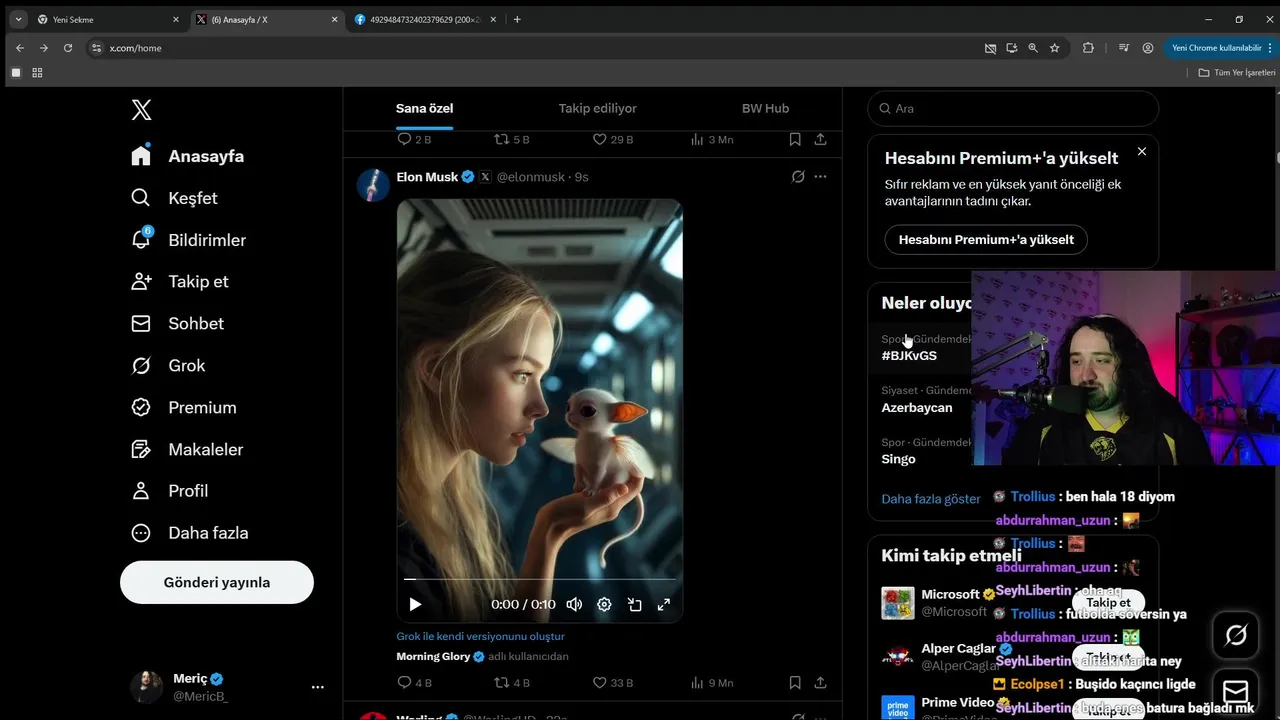Viewport: 1280px width, 720px height.
Task: View stats of Elon Musk post (9 Mn)
Action: 712,683
